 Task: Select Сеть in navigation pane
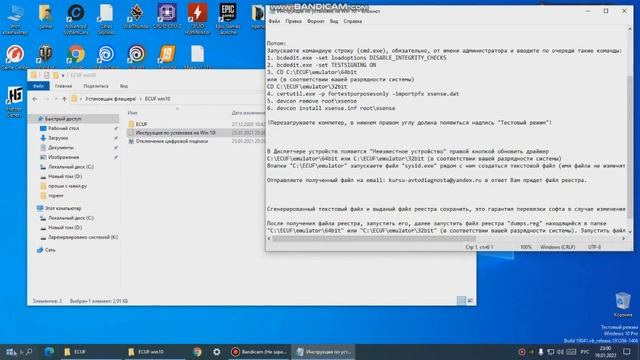pos(50,250)
